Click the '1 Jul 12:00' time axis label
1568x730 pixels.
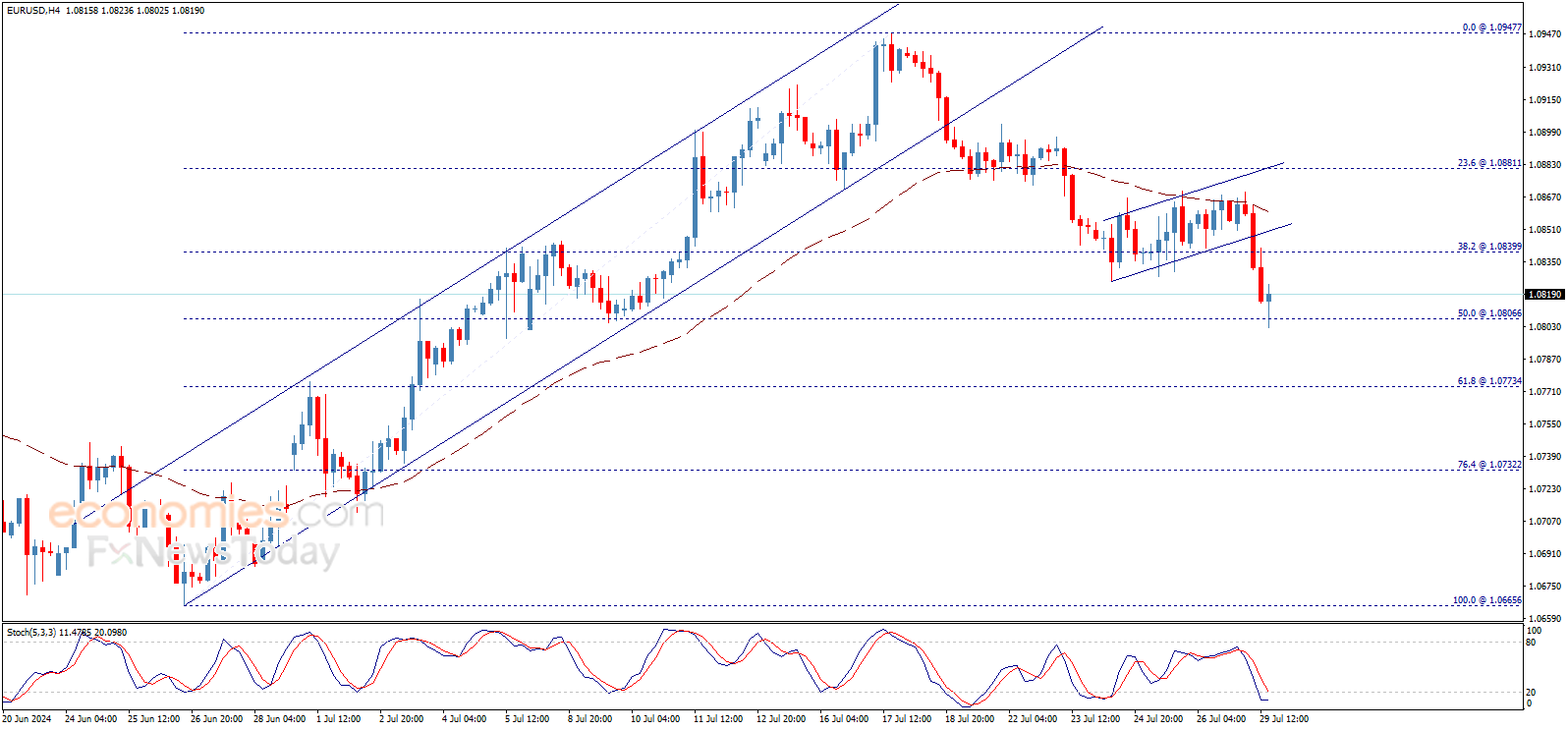click(339, 719)
